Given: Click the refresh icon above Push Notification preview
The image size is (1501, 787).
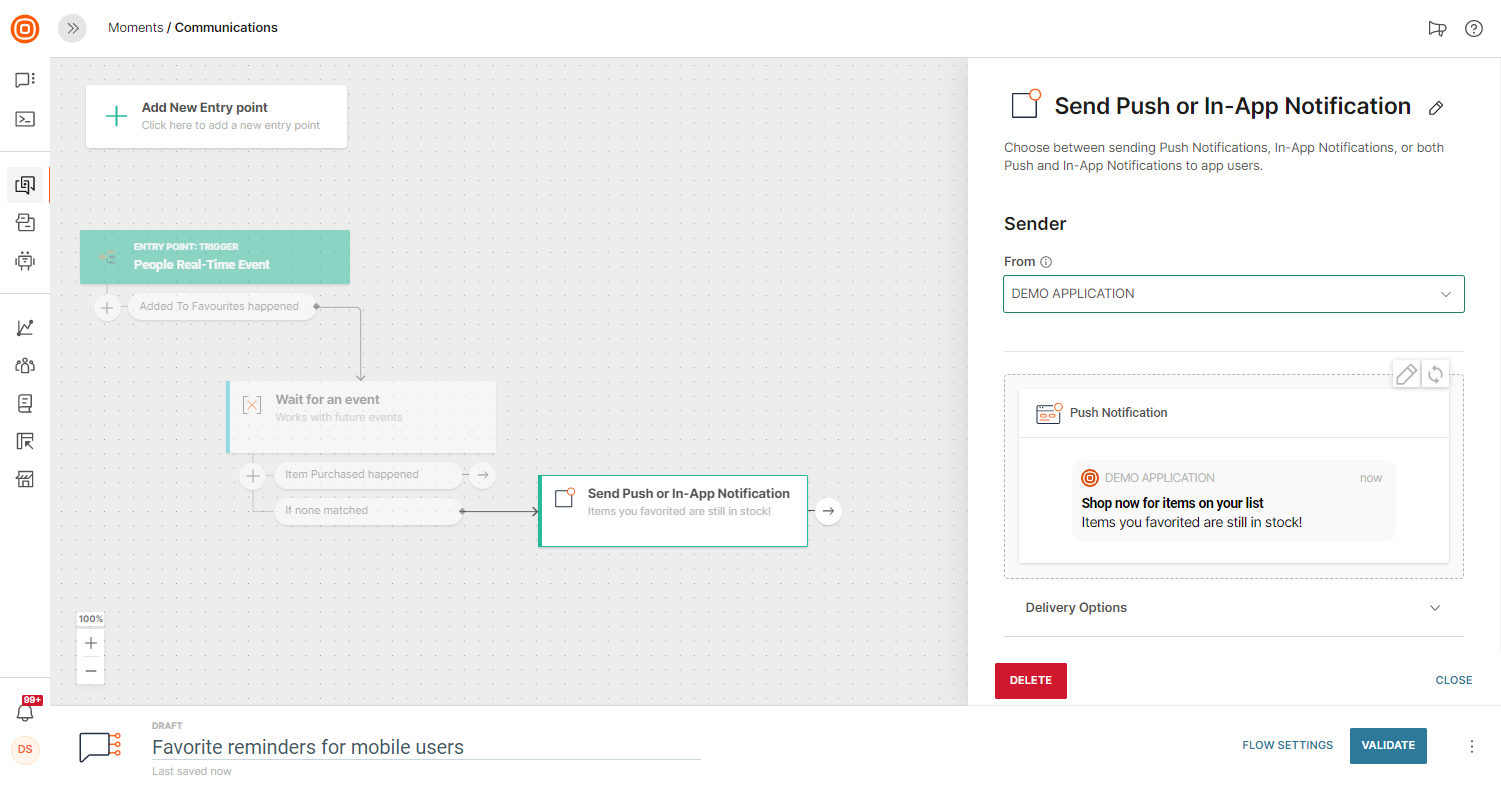Looking at the screenshot, I should 1435,374.
